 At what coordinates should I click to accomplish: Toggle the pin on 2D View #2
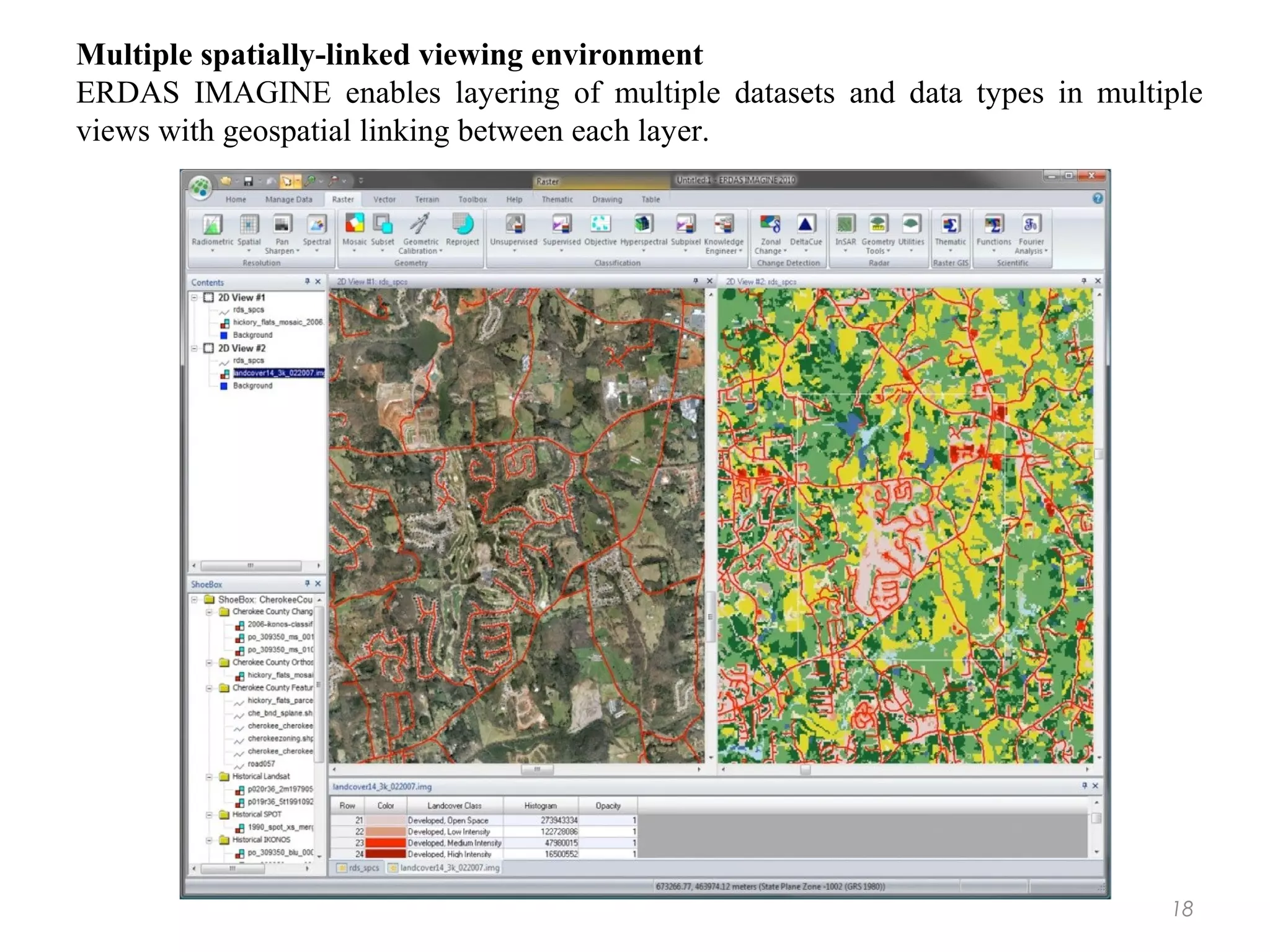(x=1083, y=281)
